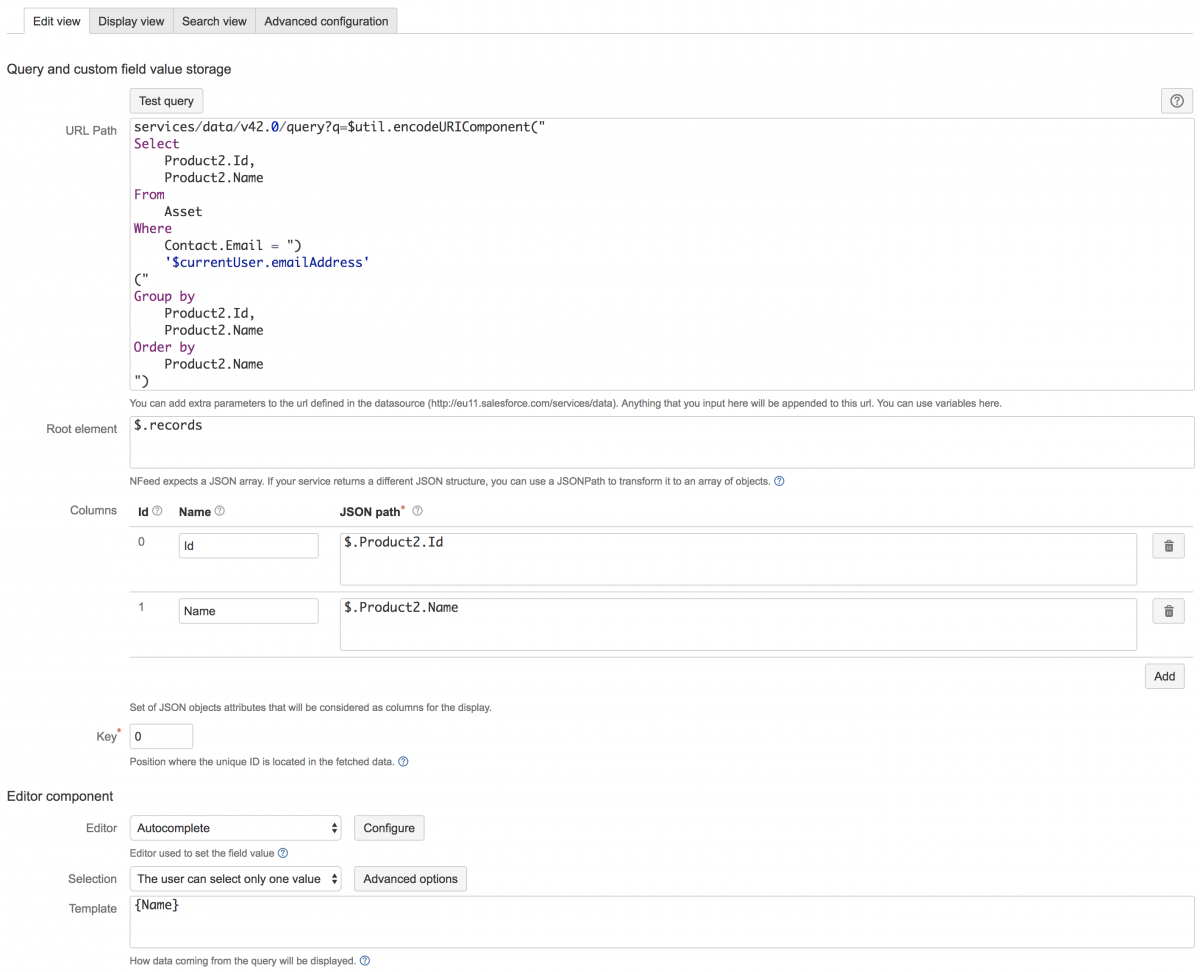Edit JSON path $.Product2.Id field
Viewport: 1200px width, 972px height.
click(x=738, y=559)
